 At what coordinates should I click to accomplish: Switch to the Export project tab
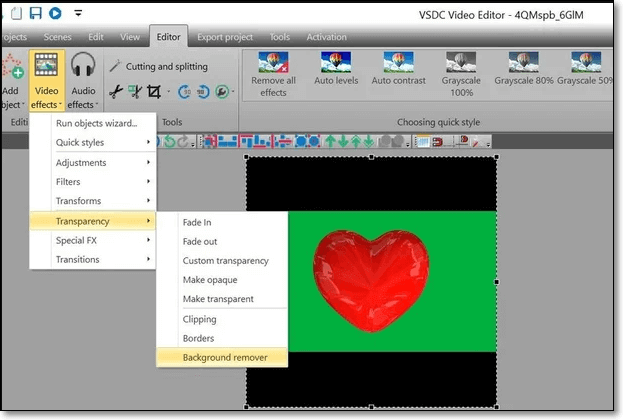pyautogui.click(x=223, y=37)
